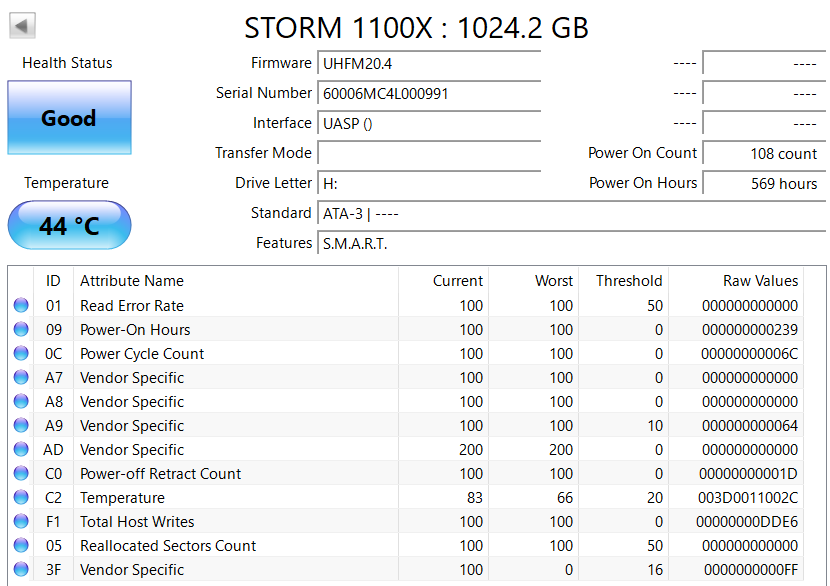Select the Read Error Rate attribute name
Viewport: 830px width, 586px height.
pyautogui.click(x=132, y=305)
